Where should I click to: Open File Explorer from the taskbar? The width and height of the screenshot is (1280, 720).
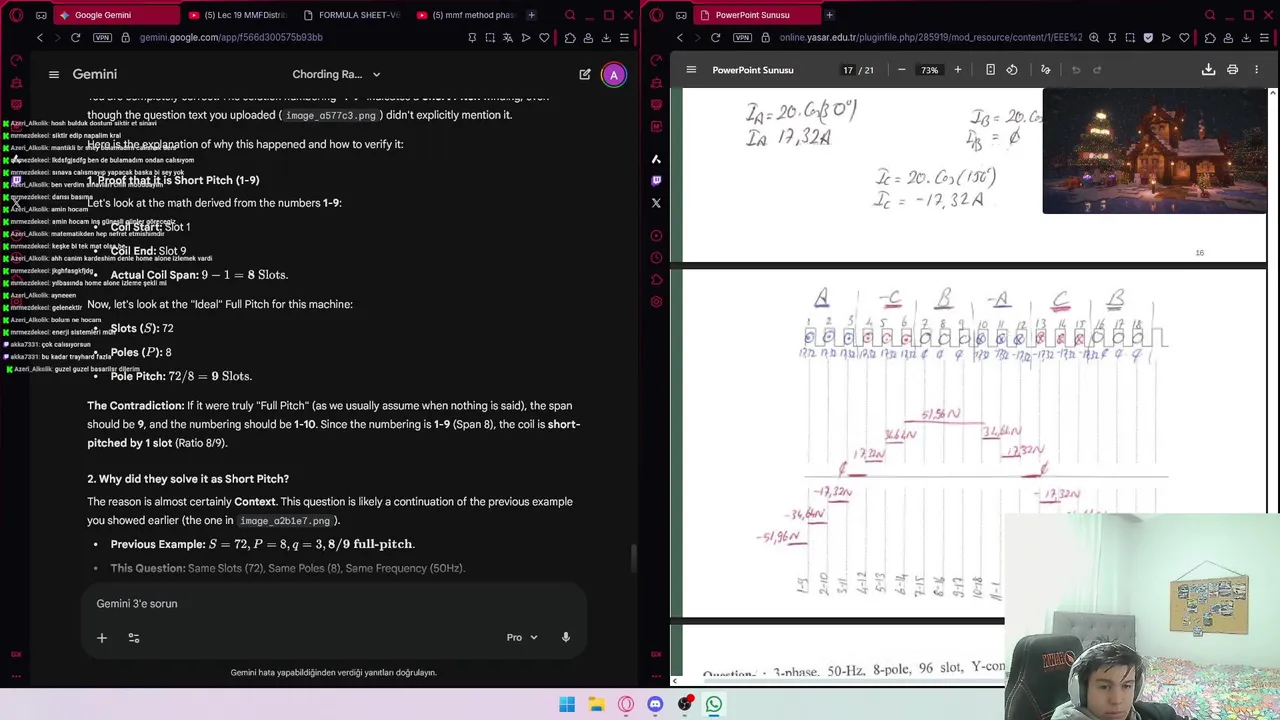click(x=596, y=704)
